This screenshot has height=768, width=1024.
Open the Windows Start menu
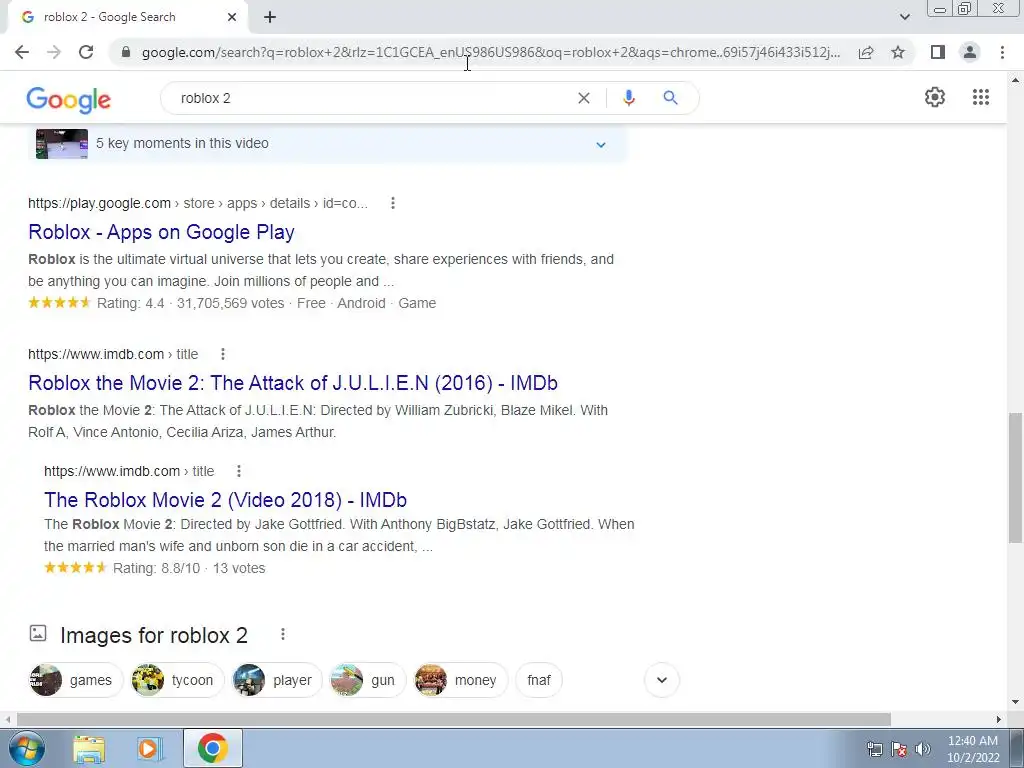click(x=27, y=748)
